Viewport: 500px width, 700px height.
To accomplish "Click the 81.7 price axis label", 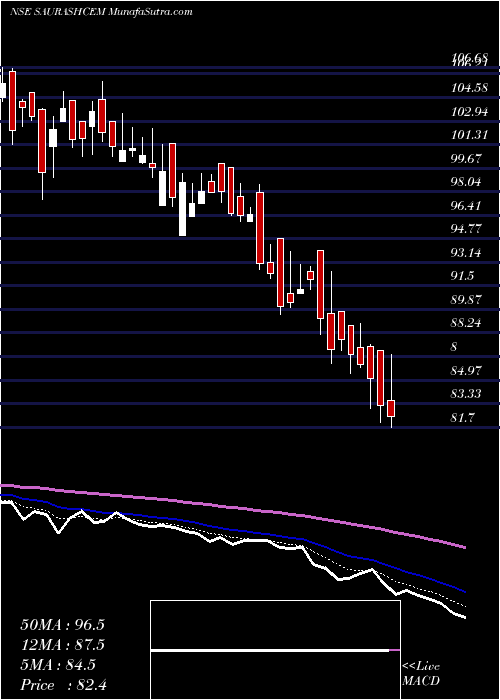I will [463, 418].
